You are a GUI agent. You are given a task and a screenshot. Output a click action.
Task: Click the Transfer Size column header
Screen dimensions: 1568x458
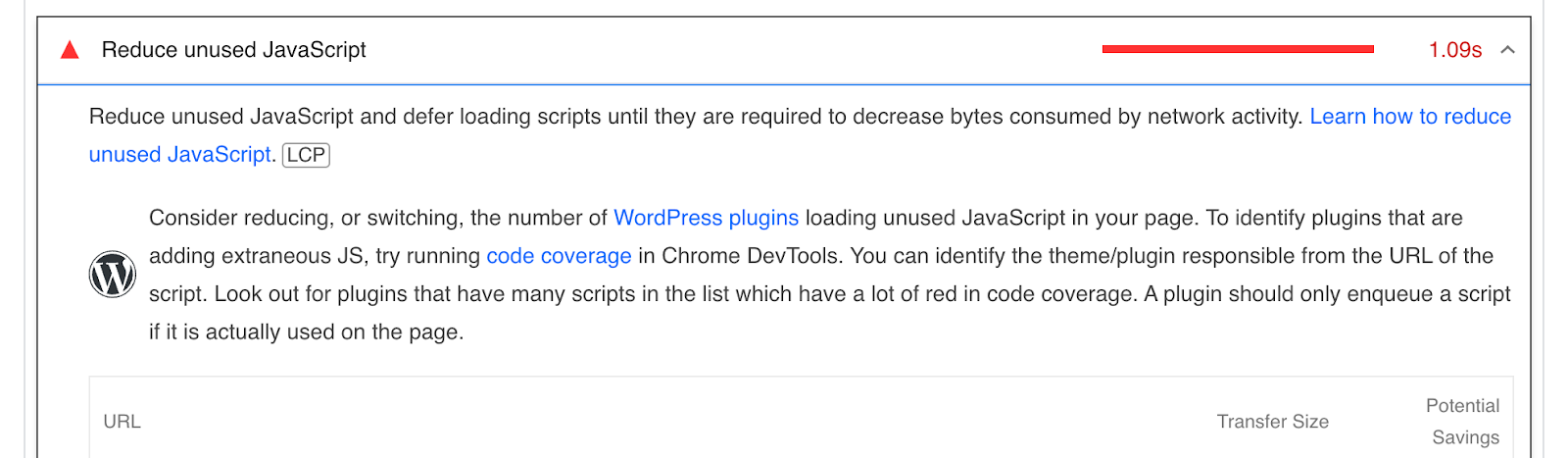pos(1272,422)
